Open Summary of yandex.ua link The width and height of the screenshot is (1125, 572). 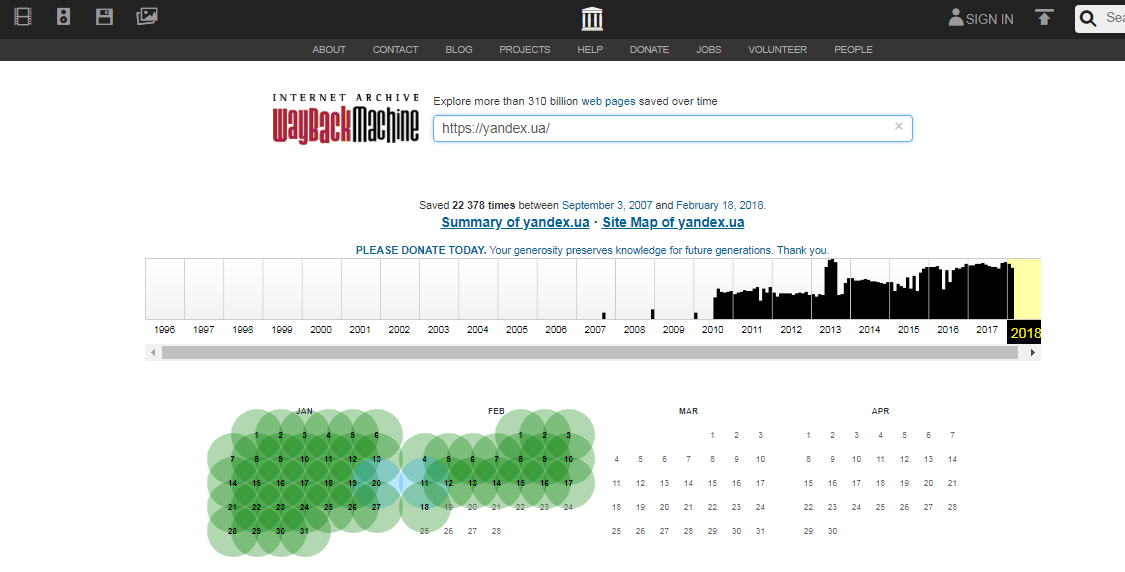516,223
